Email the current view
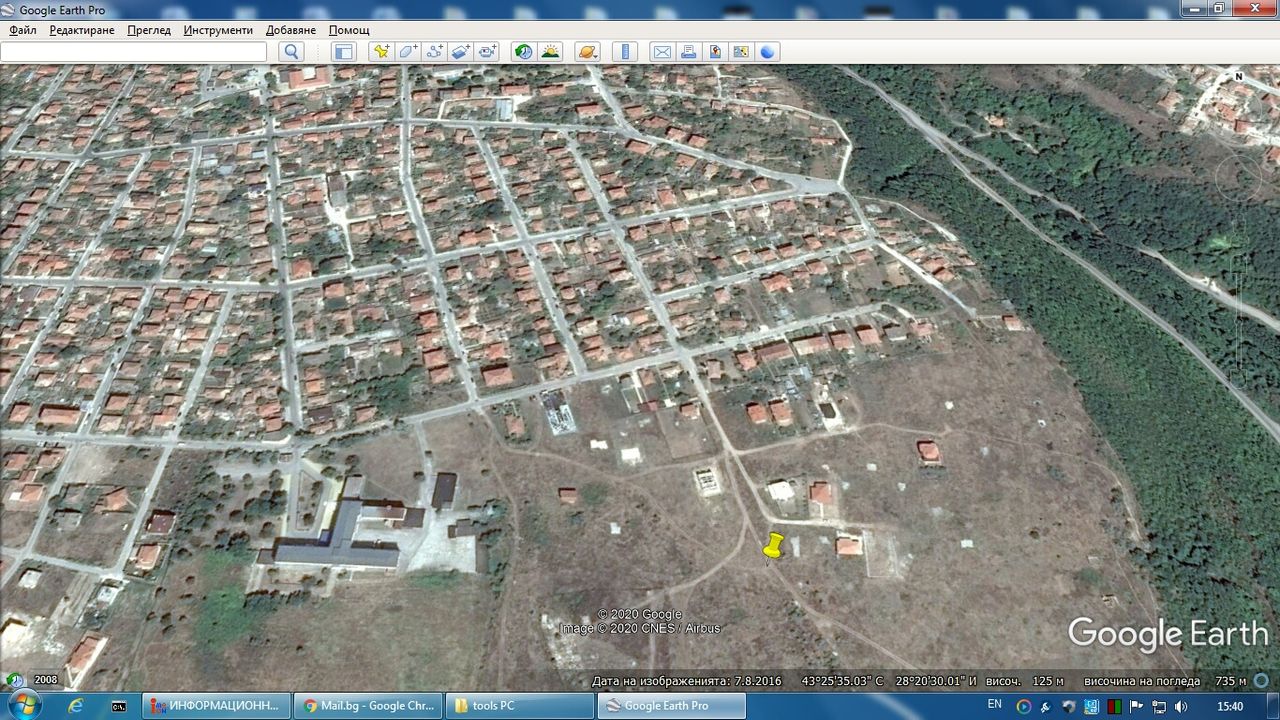Viewport: 1280px width, 720px height. click(x=662, y=52)
